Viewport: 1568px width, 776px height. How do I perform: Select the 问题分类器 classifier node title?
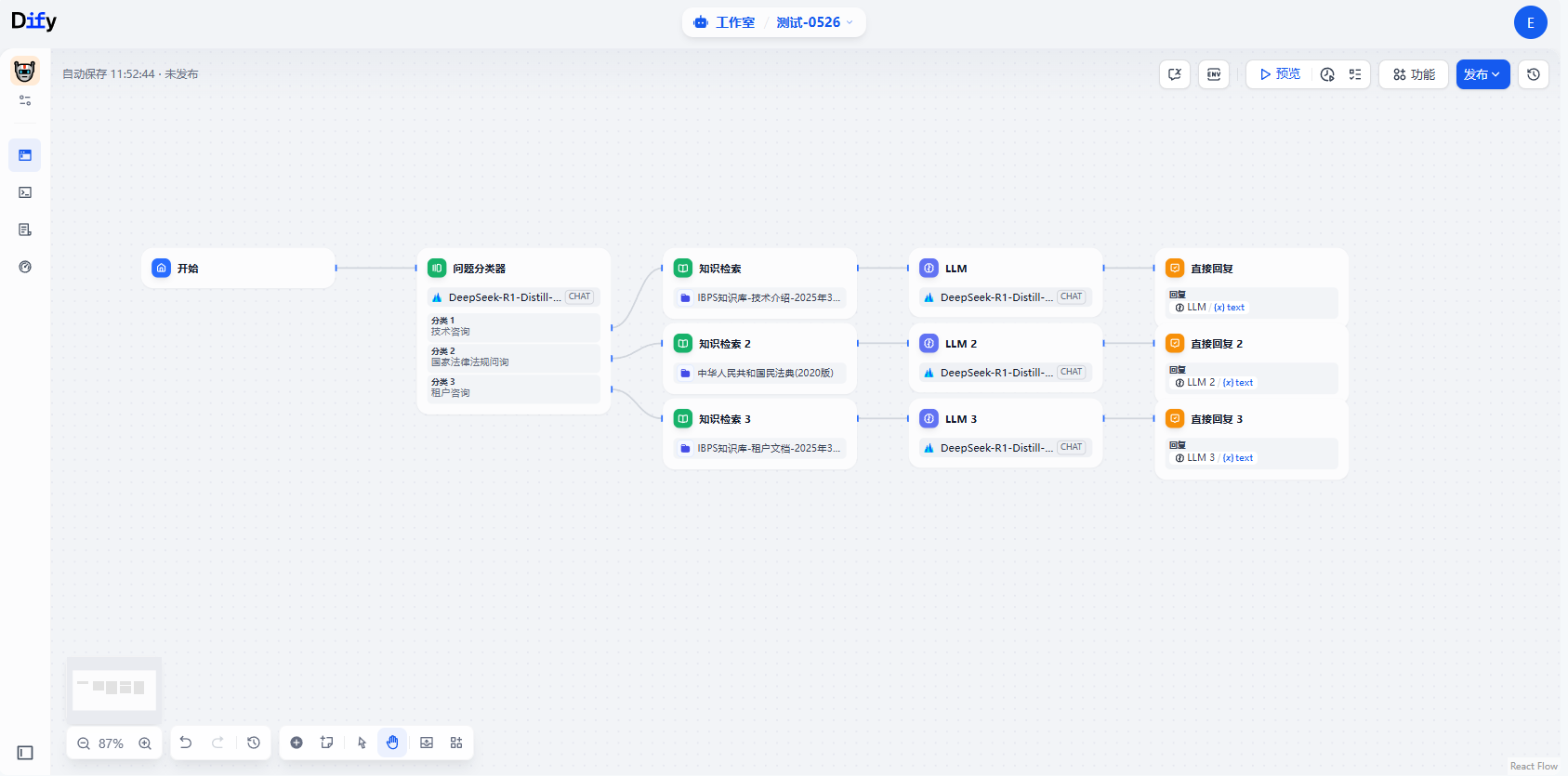pyautogui.click(x=479, y=269)
